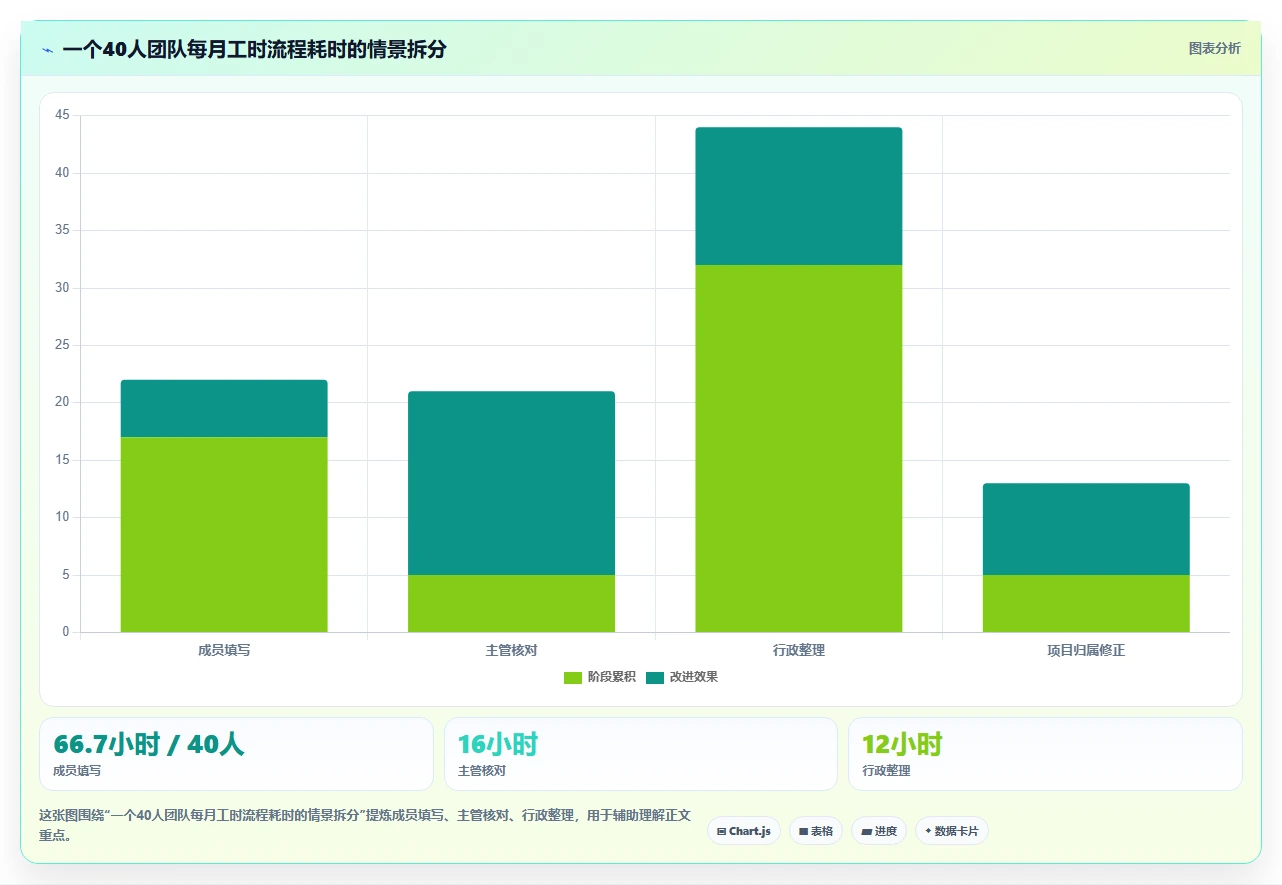Click the green 项目归属修正 bar segment
Screen dimensions: 1282x885
(1086, 604)
